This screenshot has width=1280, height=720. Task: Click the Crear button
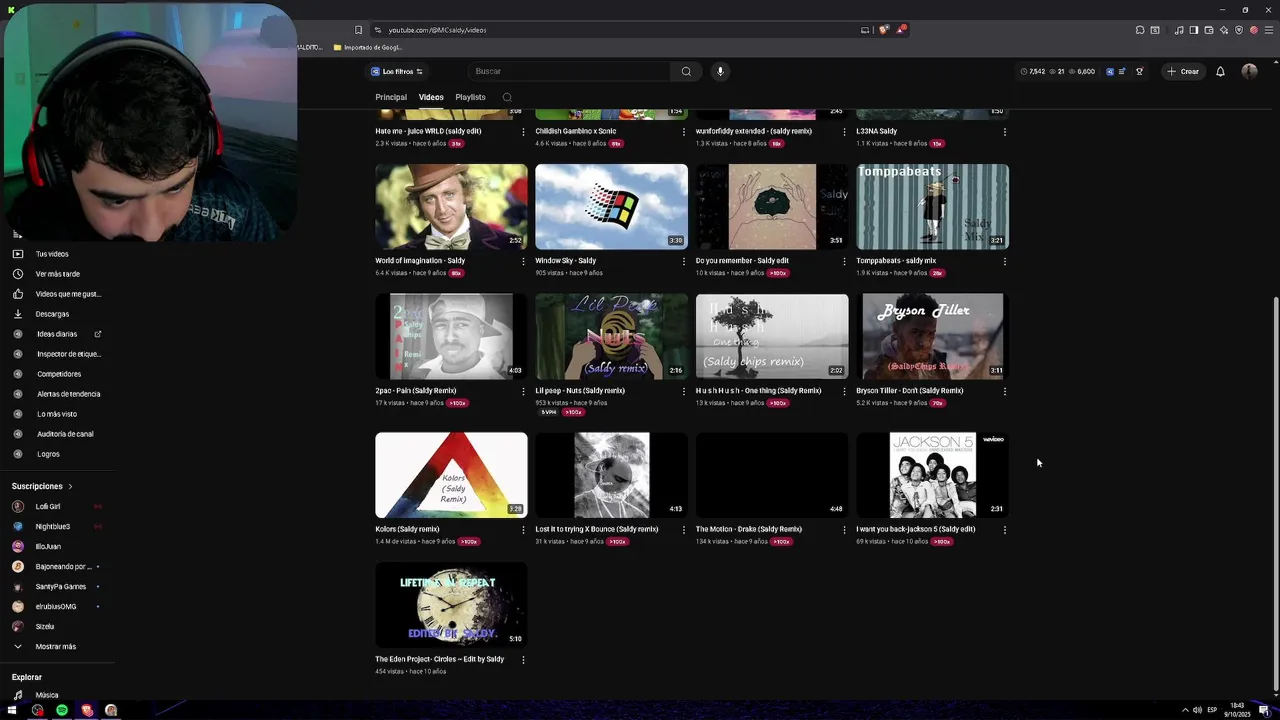pos(1182,71)
